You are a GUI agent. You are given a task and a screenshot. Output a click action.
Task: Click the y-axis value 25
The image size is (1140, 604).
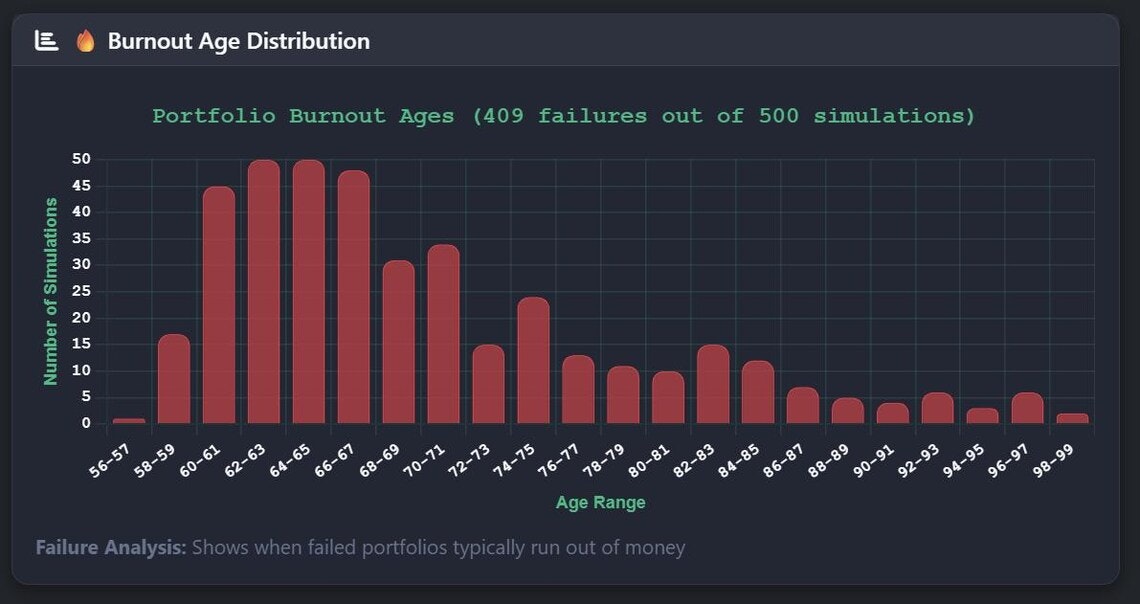[81, 291]
